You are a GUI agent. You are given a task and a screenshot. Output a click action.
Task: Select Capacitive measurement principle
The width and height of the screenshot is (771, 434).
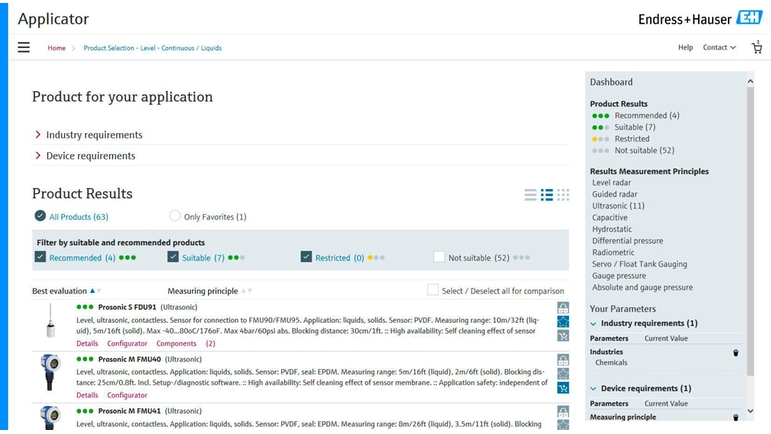click(610, 218)
